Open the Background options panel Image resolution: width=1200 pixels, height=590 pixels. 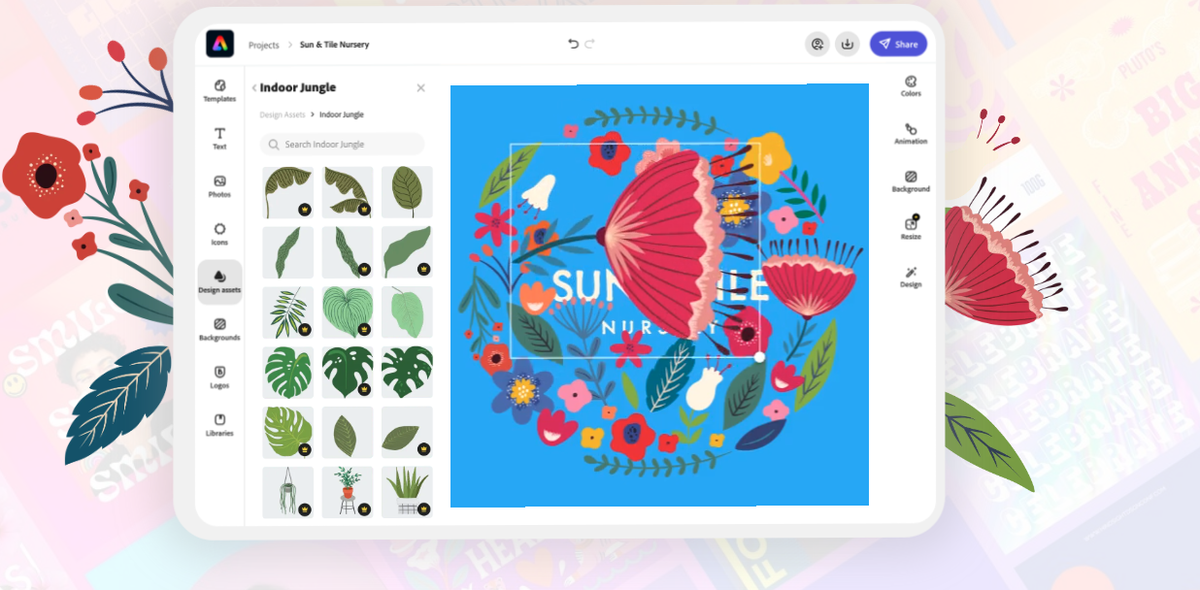(x=910, y=180)
